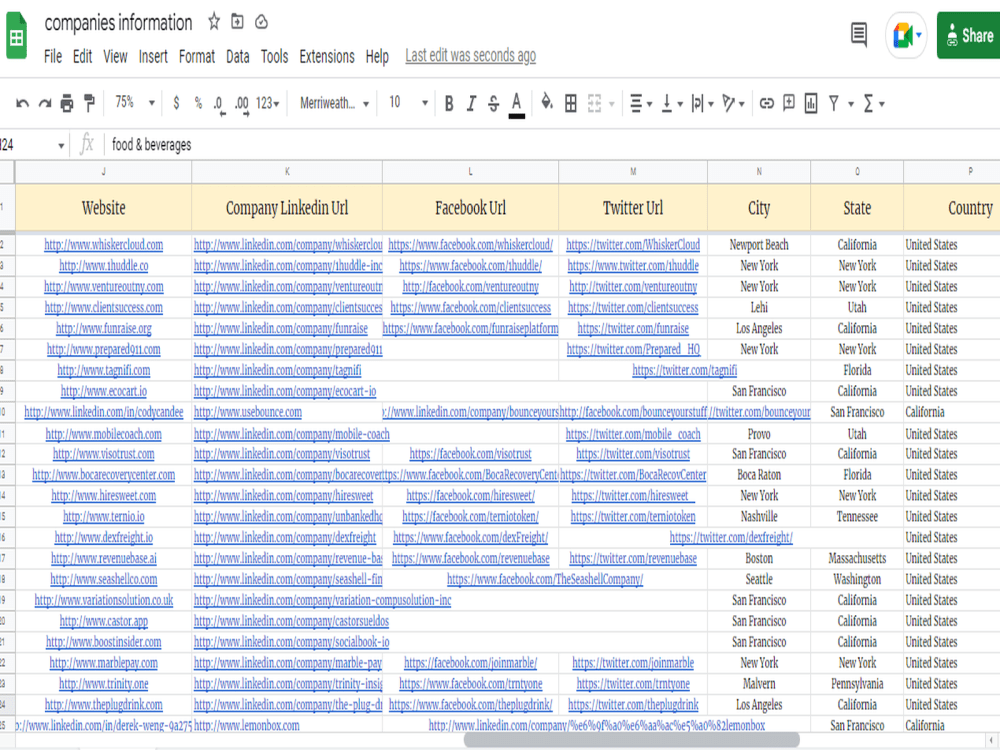Viewport: 1000px width, 750px height.
Task: Star the companies information document
Action: [x=214, y=22]
